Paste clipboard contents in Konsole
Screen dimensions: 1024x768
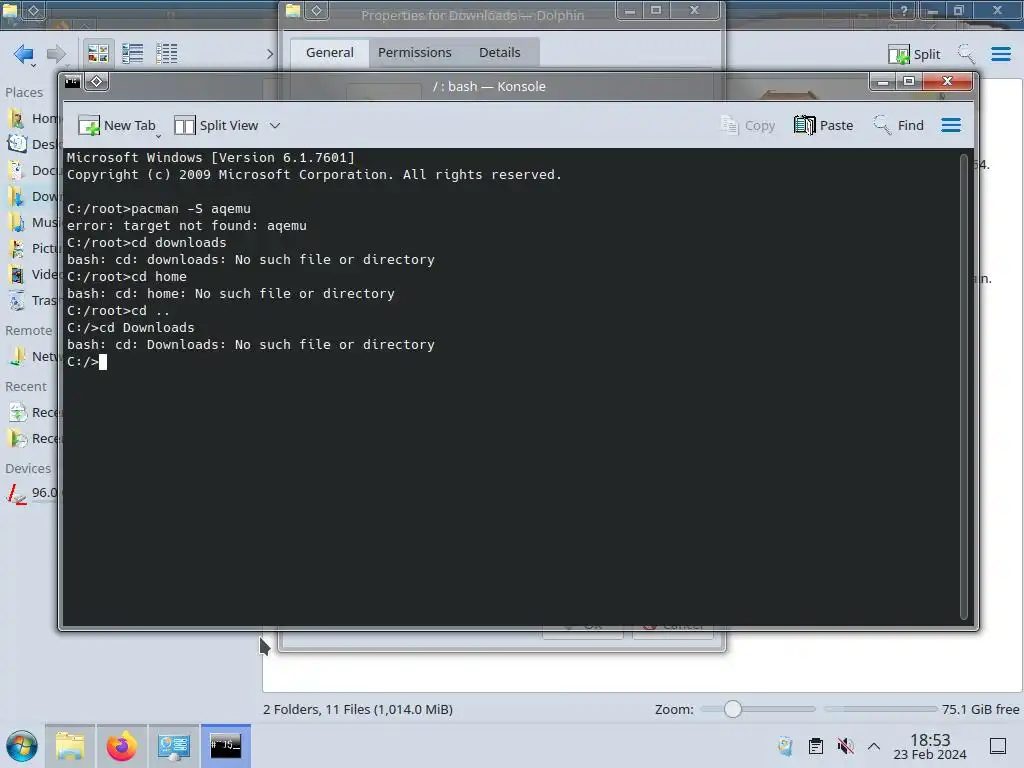pyautogui.click(x=824, y=125)
